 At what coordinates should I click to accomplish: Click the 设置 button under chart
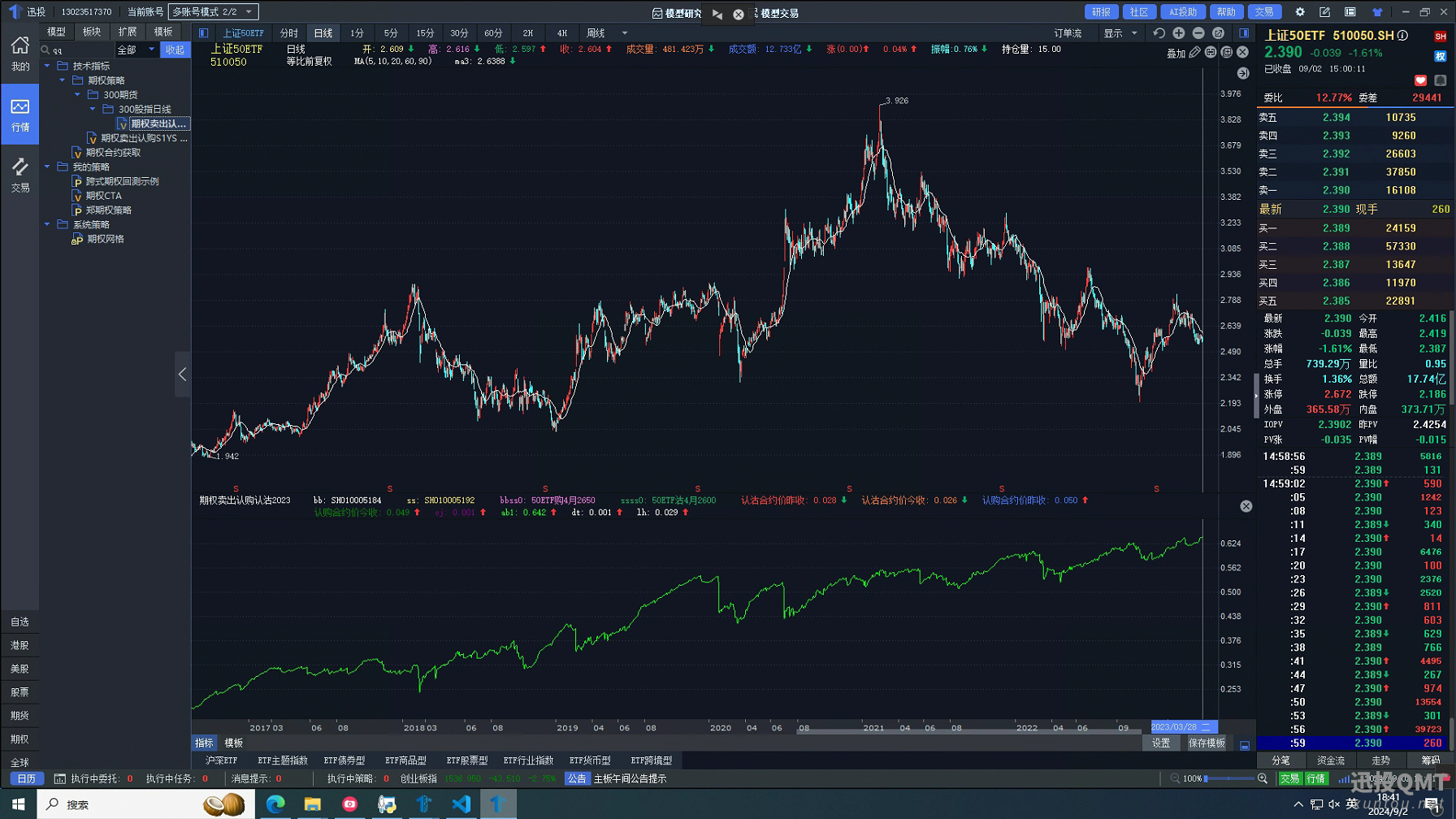pyautogui.click(x=1161, y=743)
